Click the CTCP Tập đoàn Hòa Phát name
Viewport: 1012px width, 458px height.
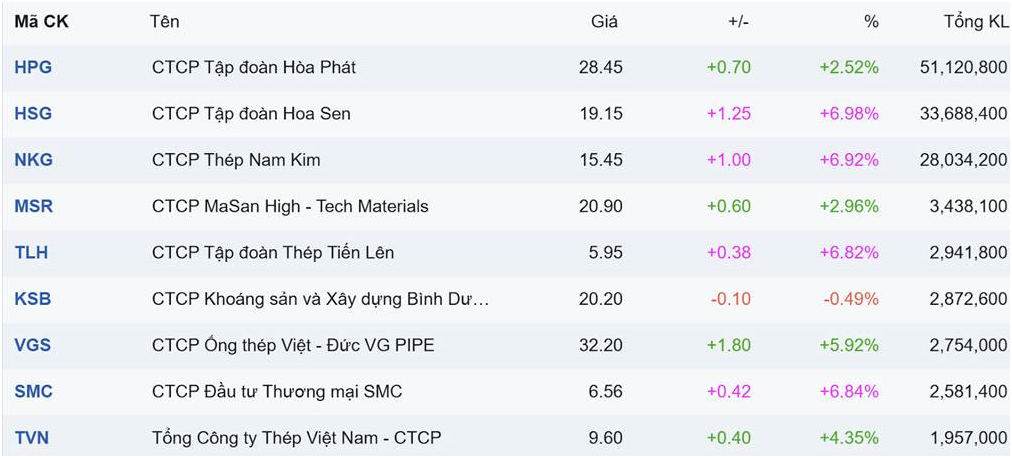point(254,68)
